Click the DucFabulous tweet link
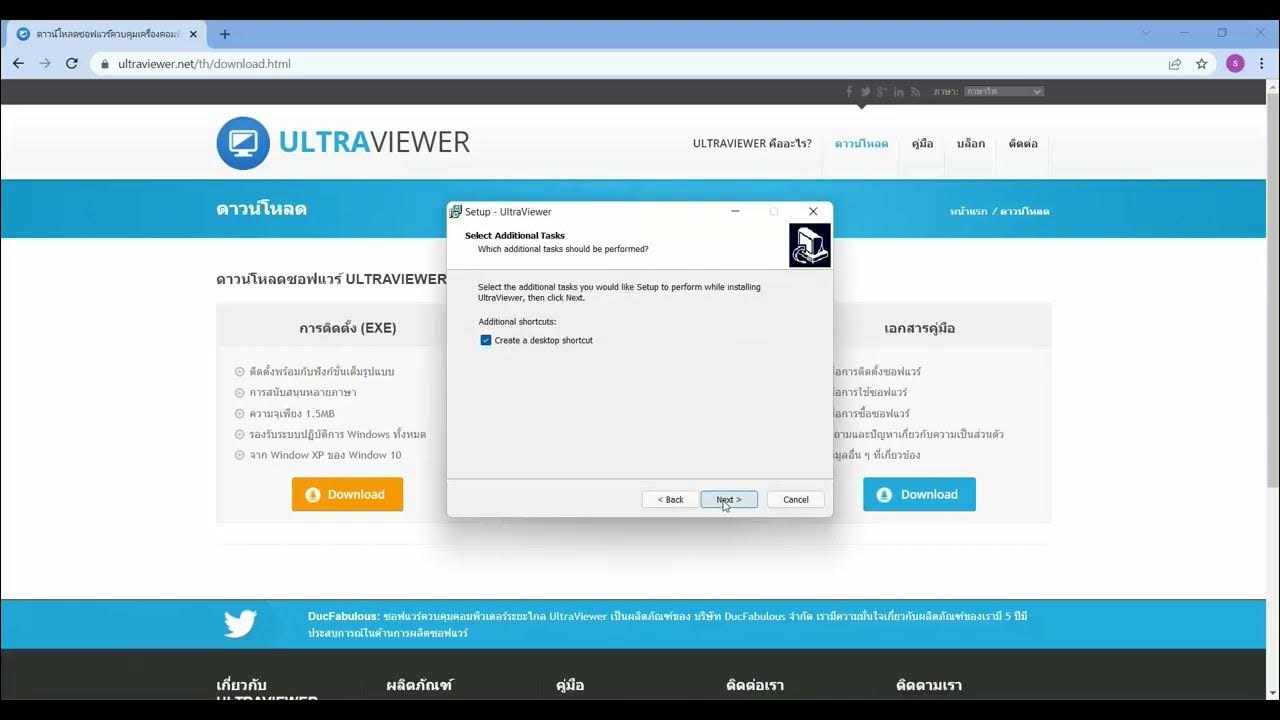This screenshot has height=720, width=1280. [343, 616]
